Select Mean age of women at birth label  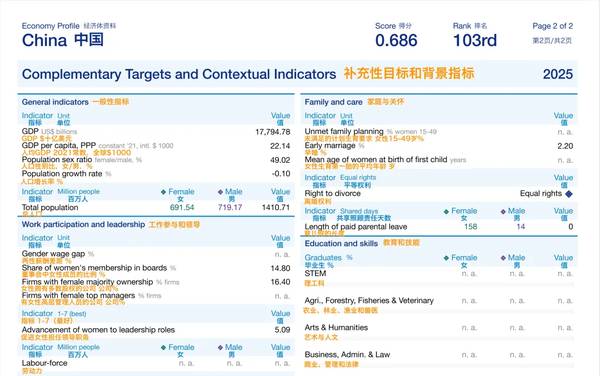pos(376,159)
